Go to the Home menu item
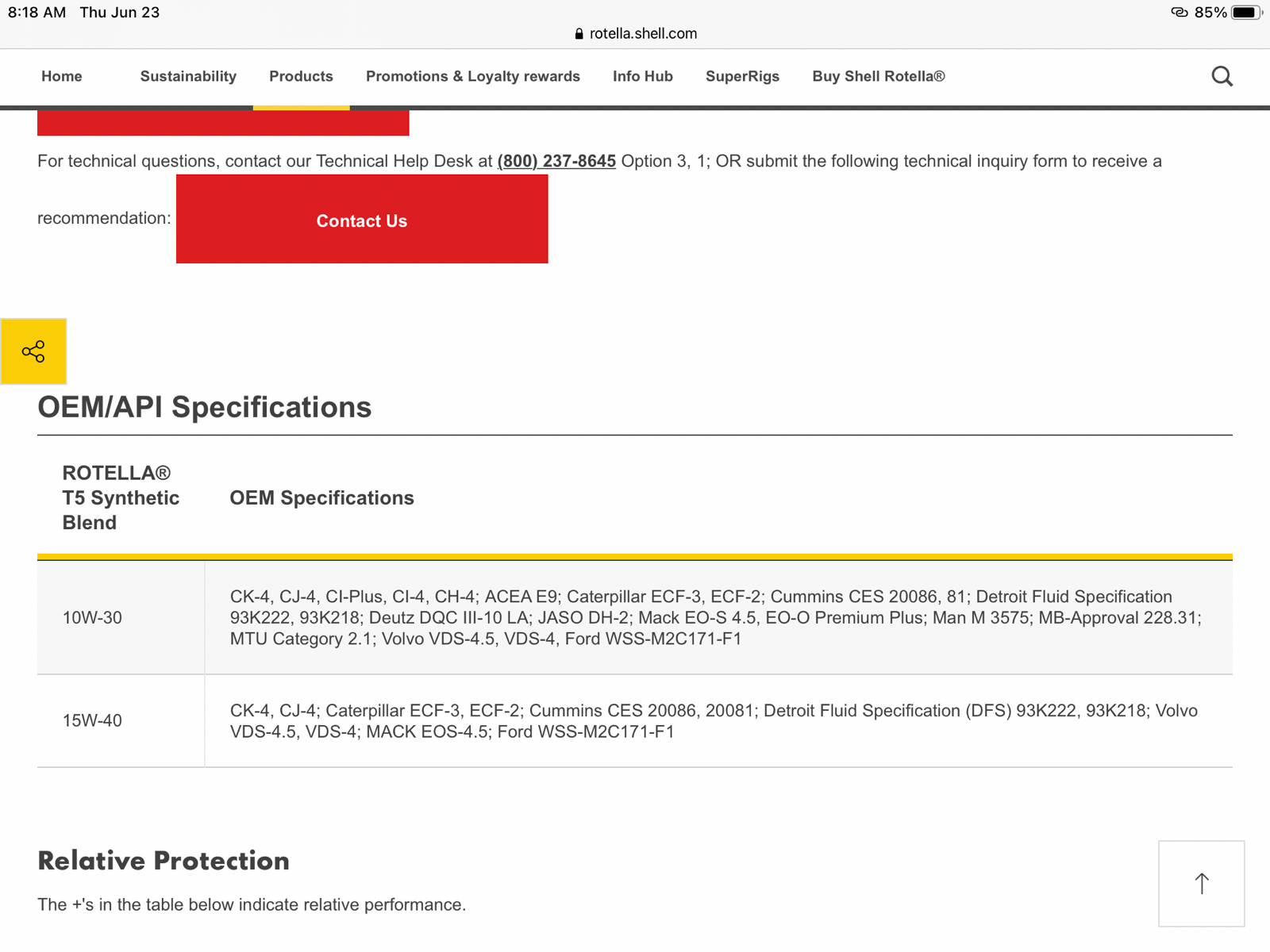This screenshot has height=952, width=1270. coord(62,76)
